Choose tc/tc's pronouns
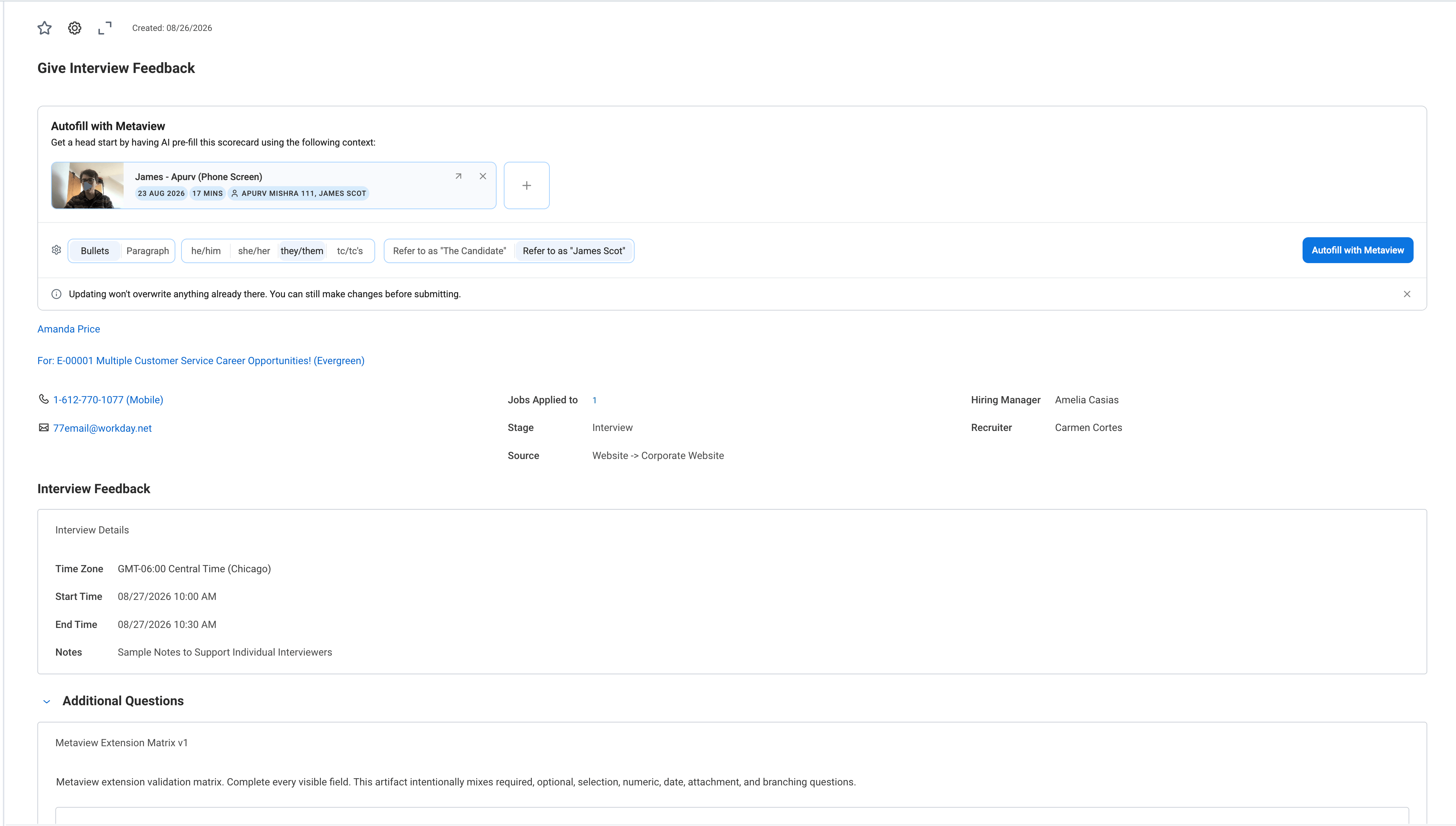This screenshot has height=826, width=1456. pyautogui.click(x=350, y=251)
